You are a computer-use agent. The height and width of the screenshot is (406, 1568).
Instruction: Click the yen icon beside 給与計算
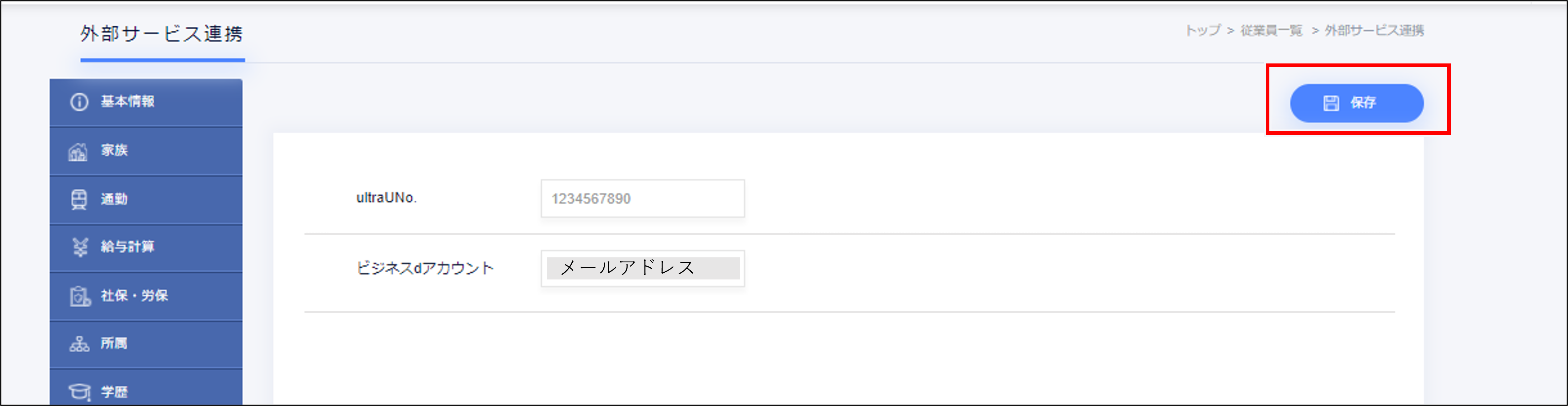[x=80, y=247]
